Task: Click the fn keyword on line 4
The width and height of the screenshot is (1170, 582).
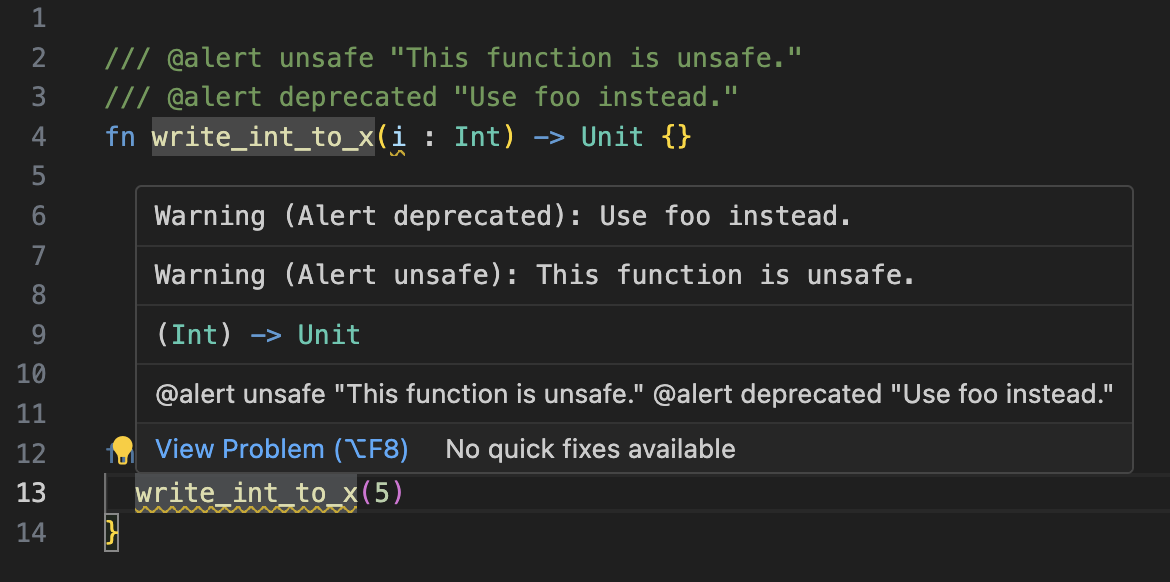Action: pos(120,136)
